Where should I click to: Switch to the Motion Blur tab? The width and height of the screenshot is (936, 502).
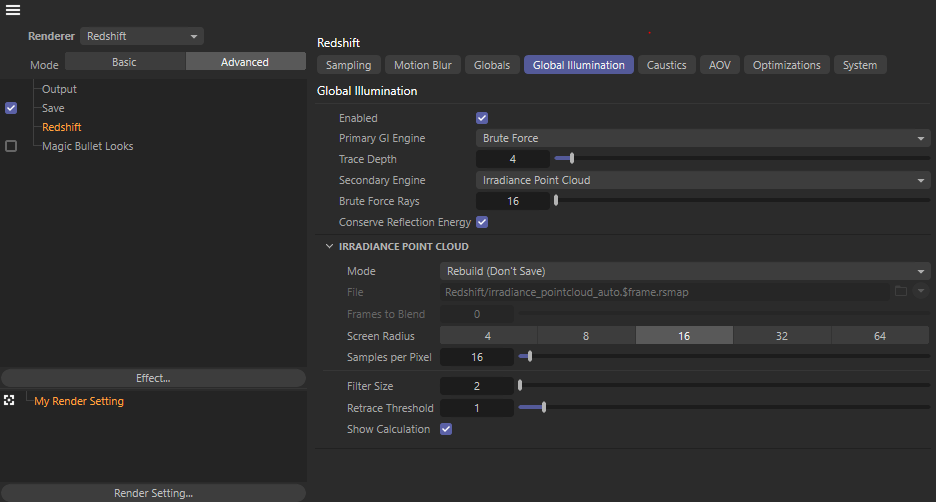[x=423, y=65]
